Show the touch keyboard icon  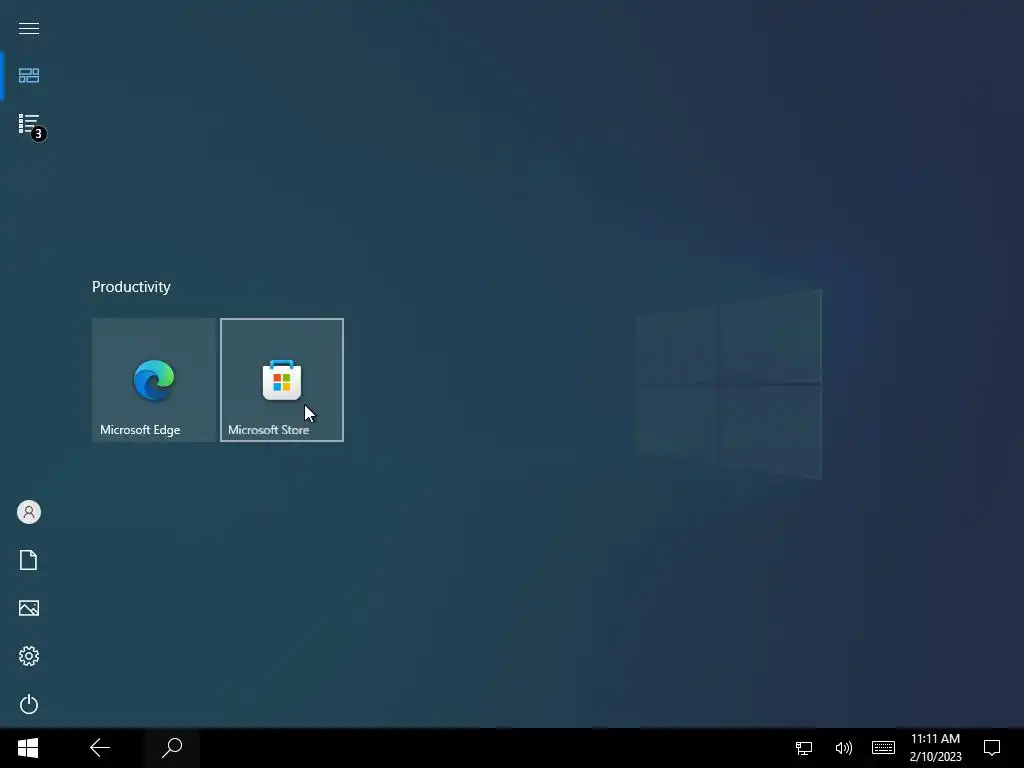point(883,748)
